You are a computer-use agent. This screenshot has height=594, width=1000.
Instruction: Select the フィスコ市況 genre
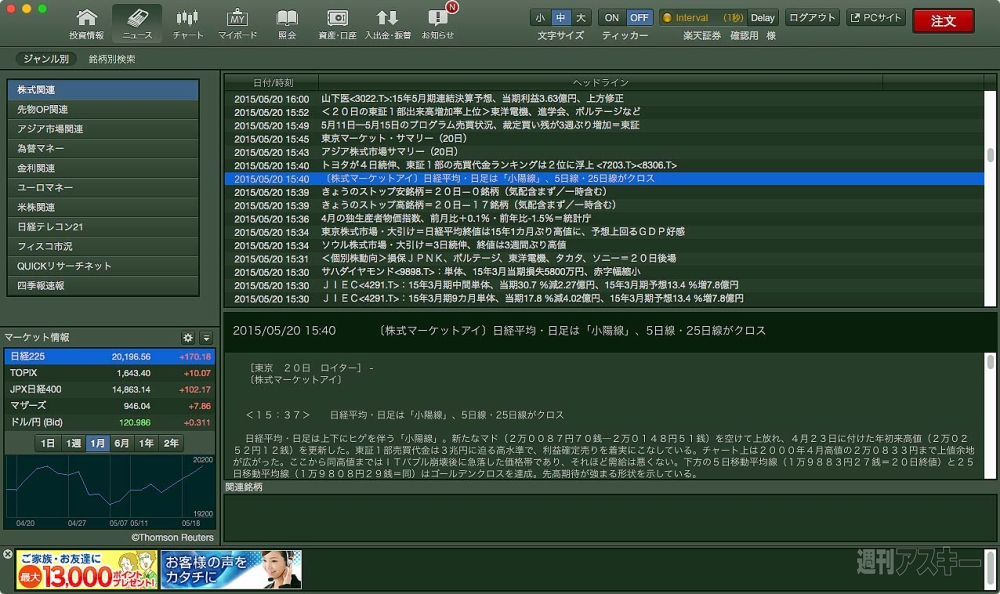click(x=103, y=246)
